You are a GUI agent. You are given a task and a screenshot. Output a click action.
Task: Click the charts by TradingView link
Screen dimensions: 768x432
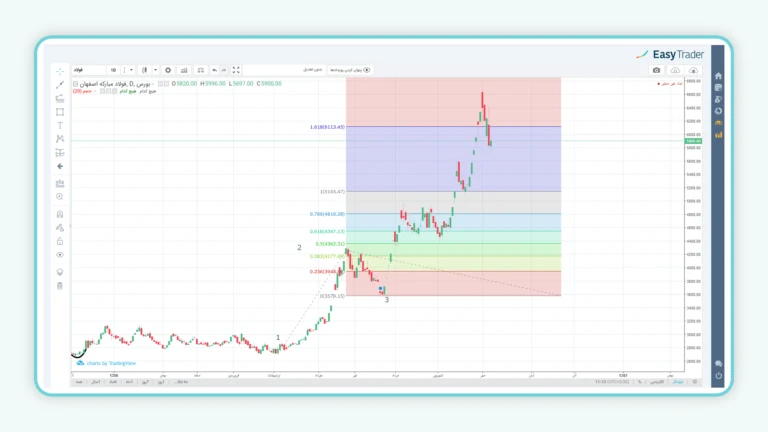coord(106,363)
